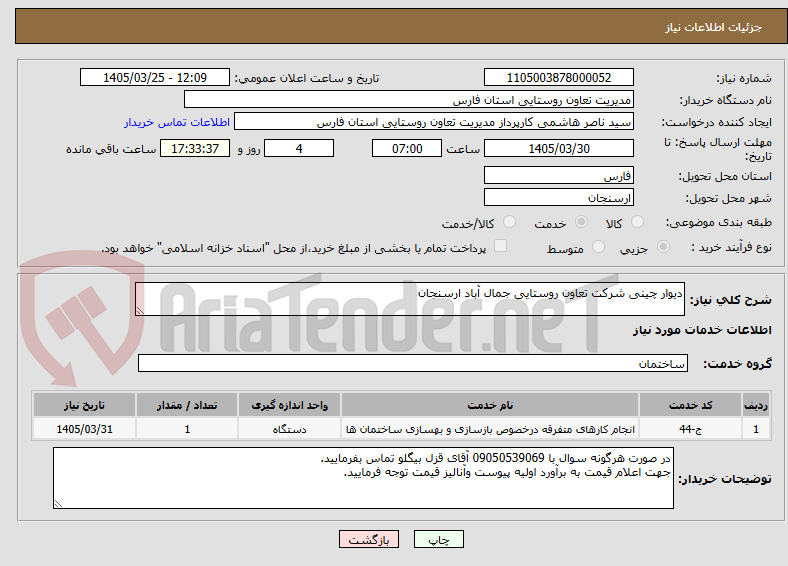Click the delivery city field ارسنجان

pyautogui.click(x=558, y=197)
